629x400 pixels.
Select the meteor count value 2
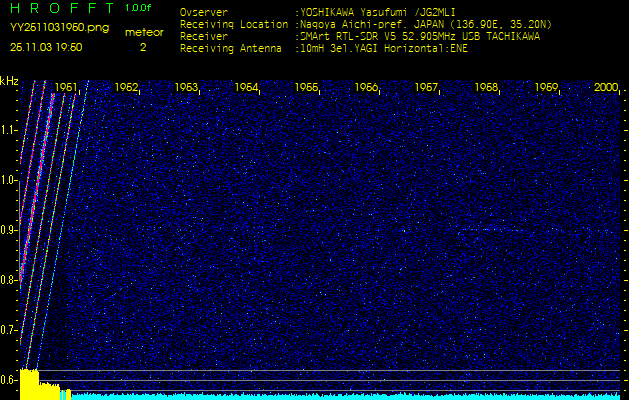point(143,47)
